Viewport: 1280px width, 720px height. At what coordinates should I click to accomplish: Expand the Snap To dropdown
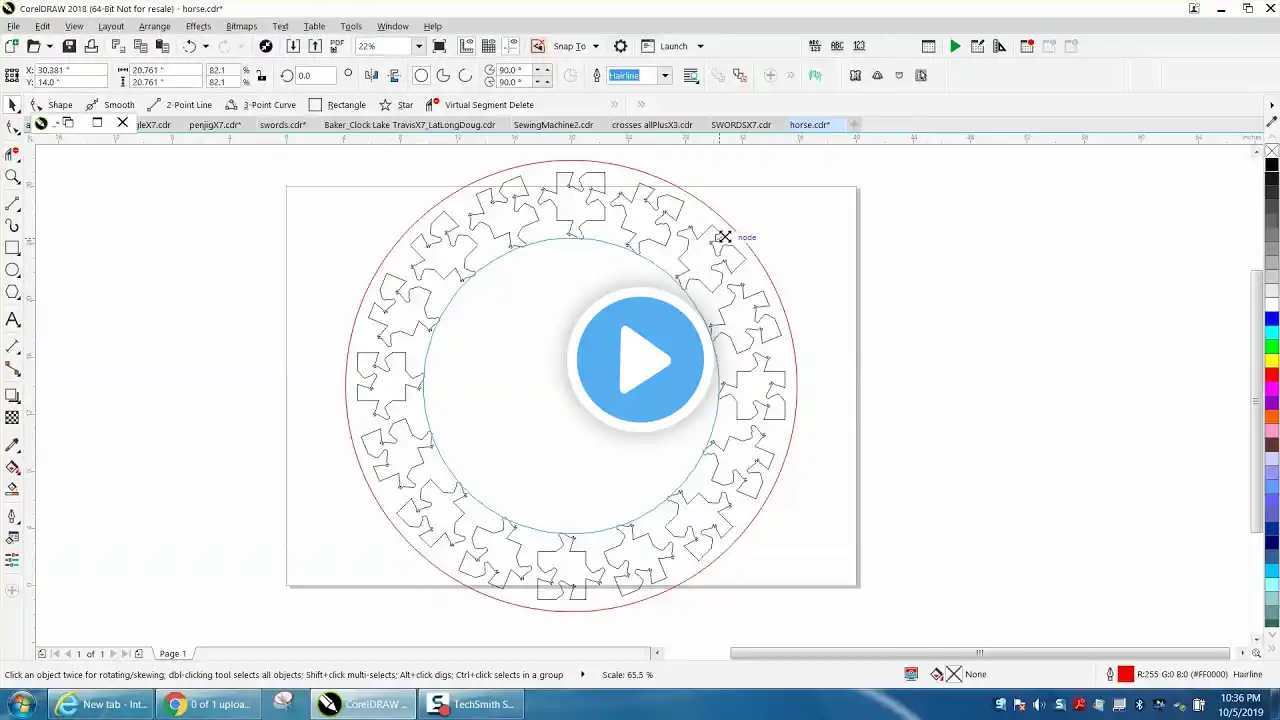click(x=596, y=46)
